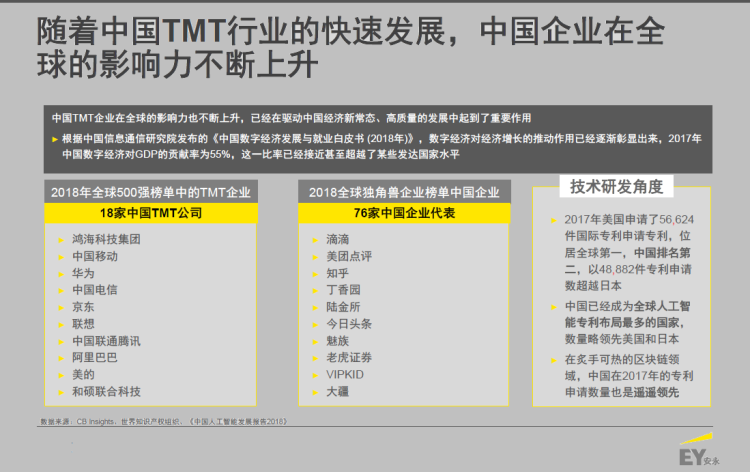750x472 pixels.
Task: Click the EY logo in the corner
Action: (x=698, y=450)
